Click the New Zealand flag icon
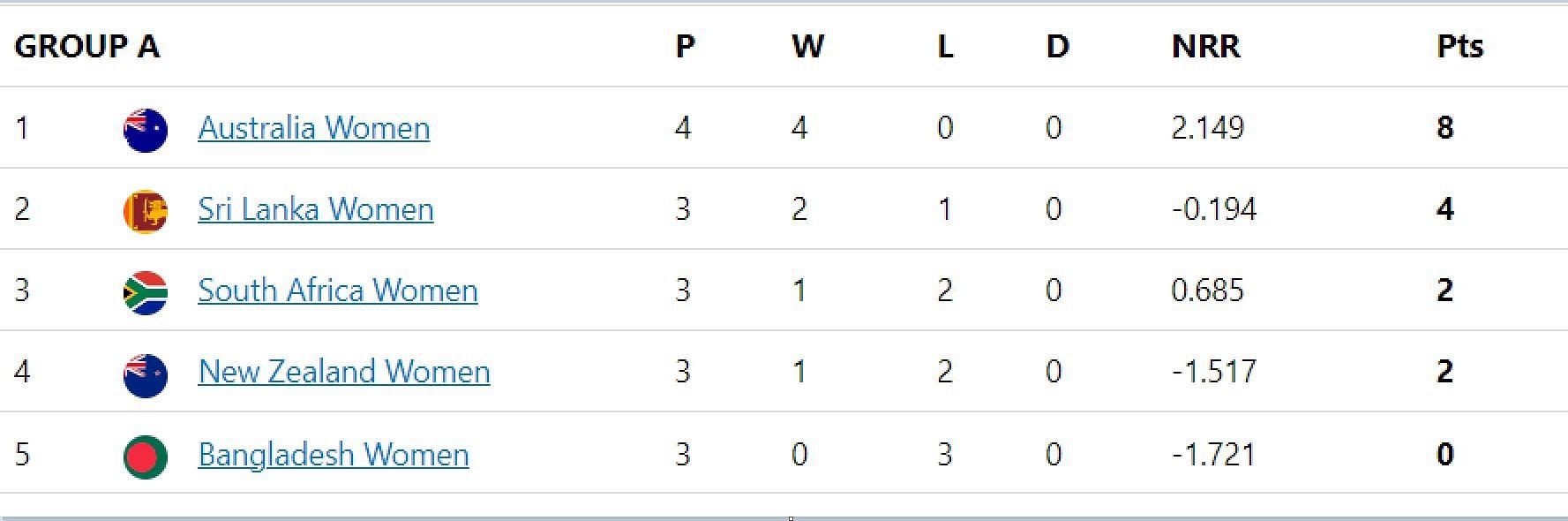 (146, 375)
